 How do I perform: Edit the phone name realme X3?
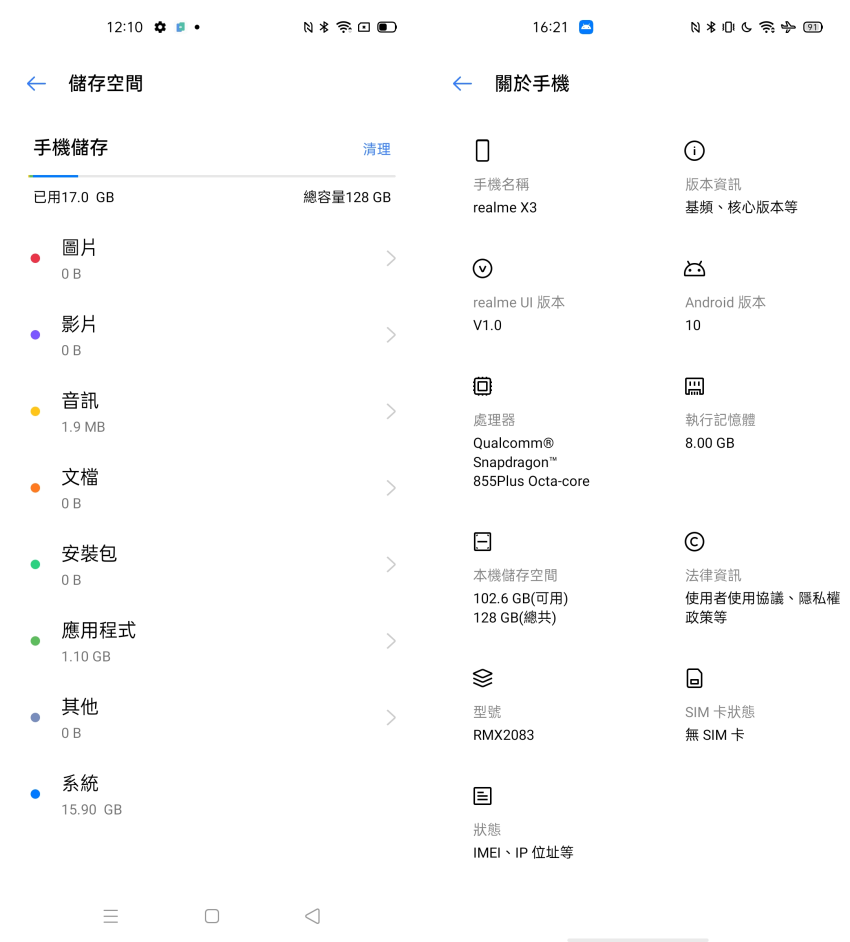click(x=505, y=207)
